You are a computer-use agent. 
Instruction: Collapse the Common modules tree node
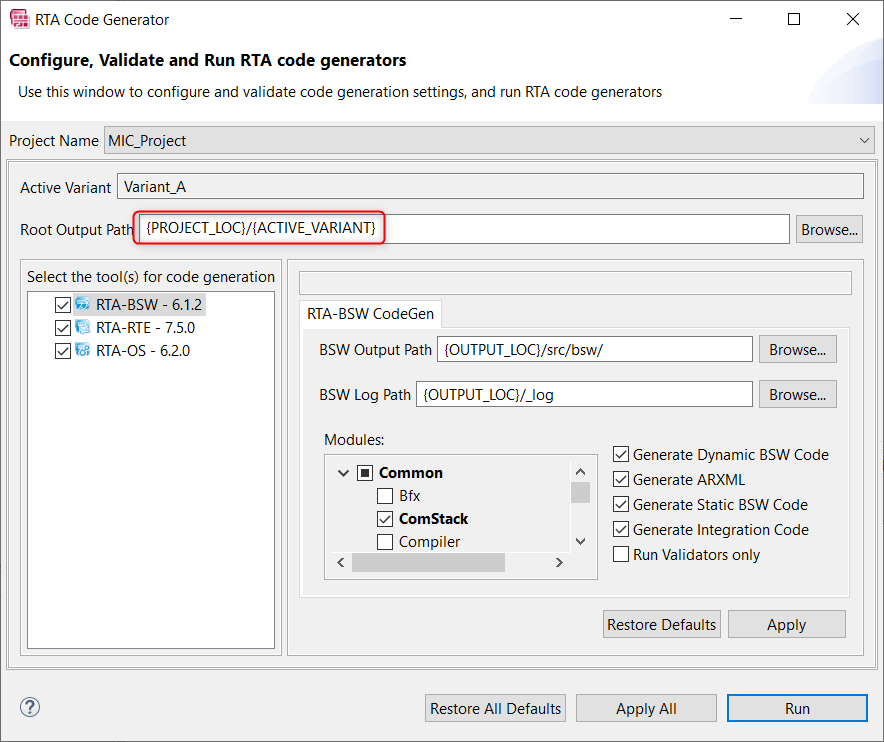coord(343,473)
